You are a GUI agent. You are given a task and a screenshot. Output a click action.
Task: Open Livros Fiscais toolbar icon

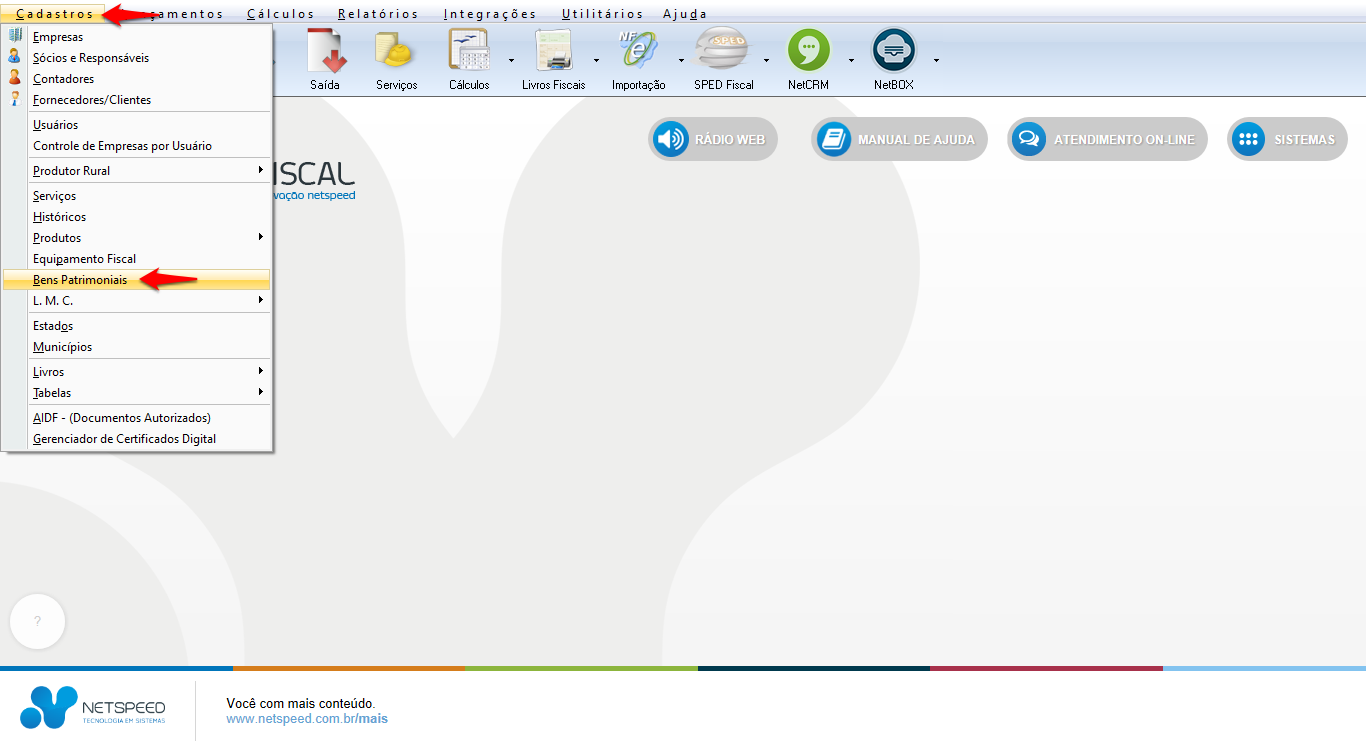[553, 59]
